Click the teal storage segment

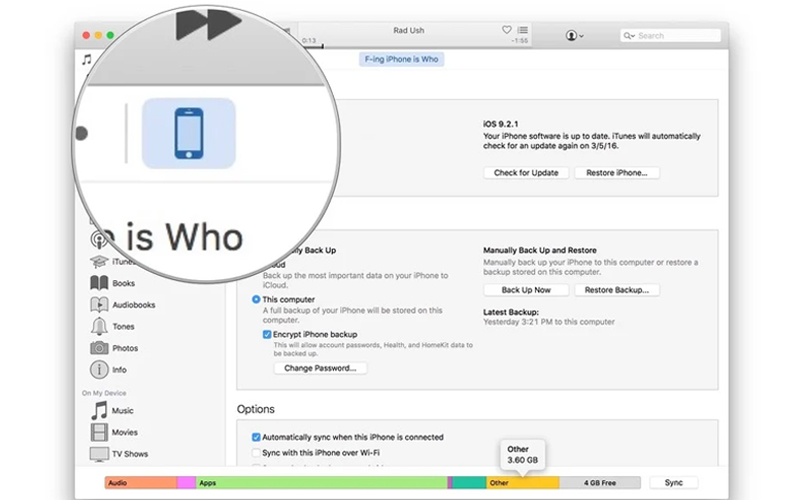pyautogui.click(x=469, y=483)
